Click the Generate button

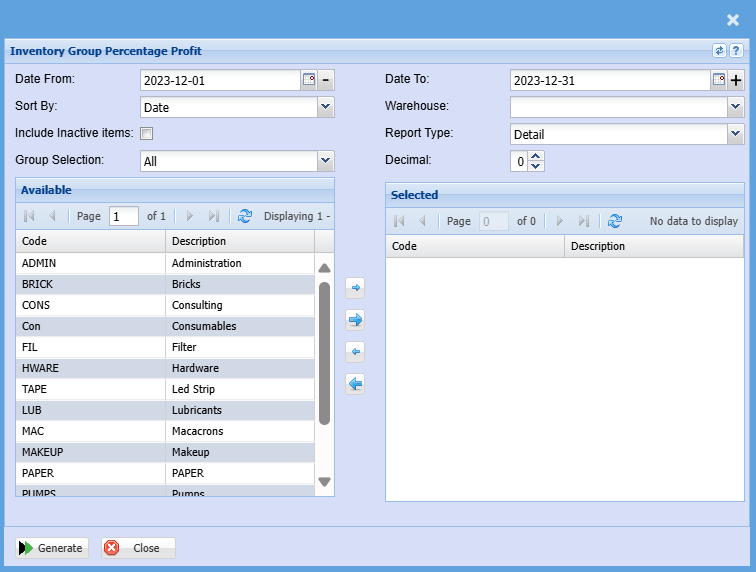[x=51, y=548]
